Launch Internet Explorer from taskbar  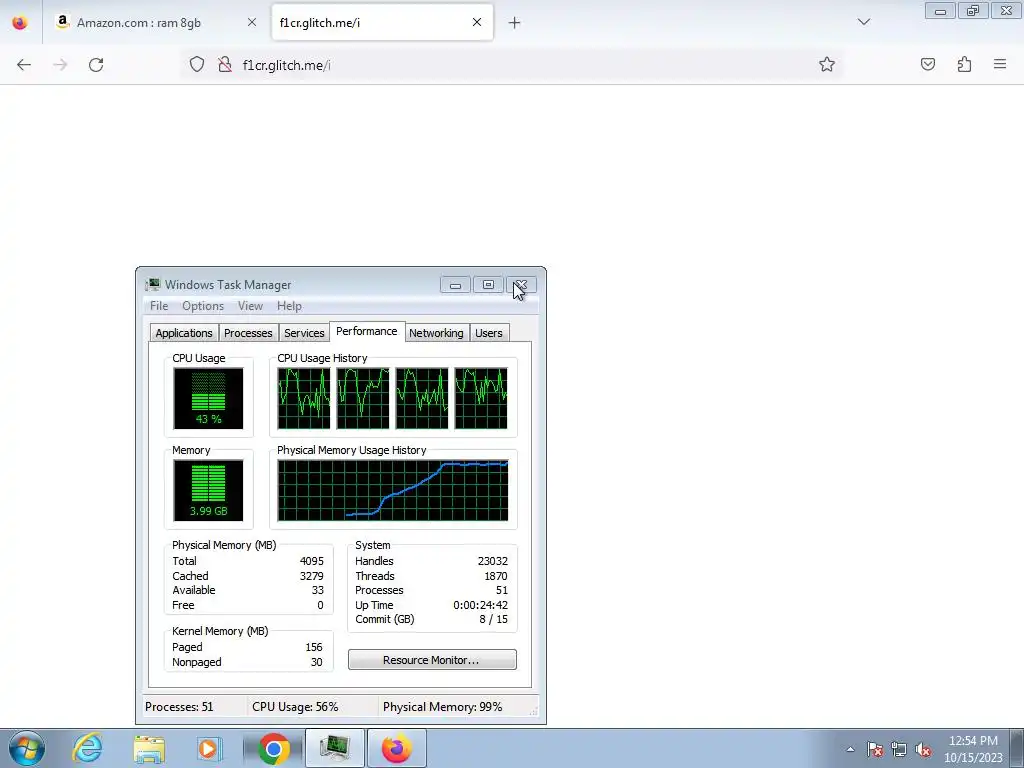88,748
